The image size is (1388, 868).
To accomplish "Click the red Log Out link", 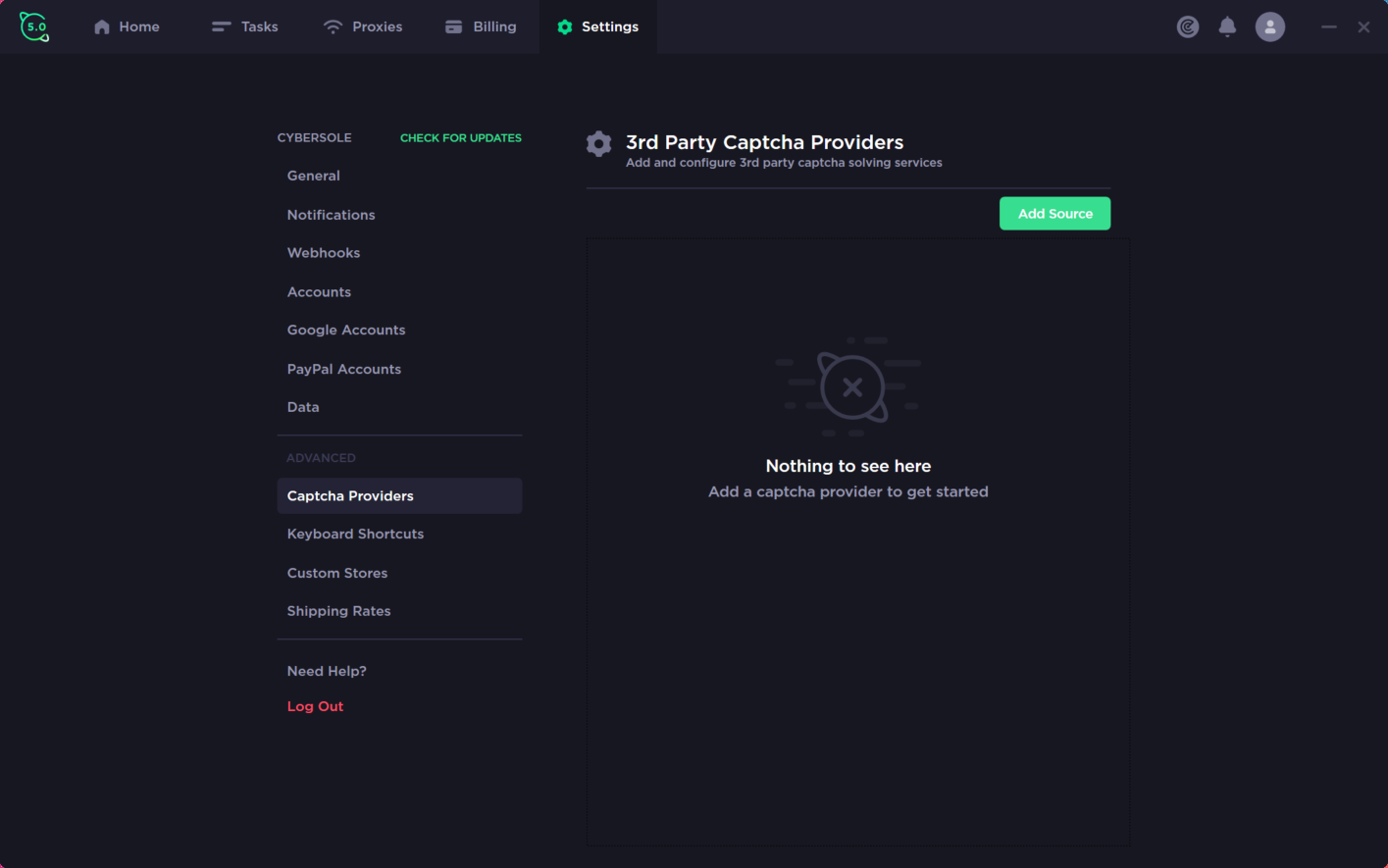I will [x=315, y=706].
